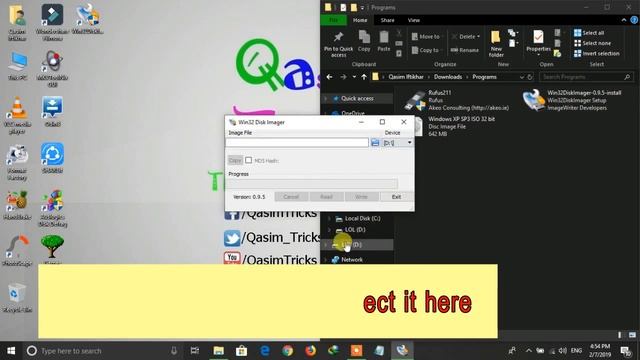Open Explorer Help question mark icon
The width and height of the screenshot is (640, 360).
634,20
